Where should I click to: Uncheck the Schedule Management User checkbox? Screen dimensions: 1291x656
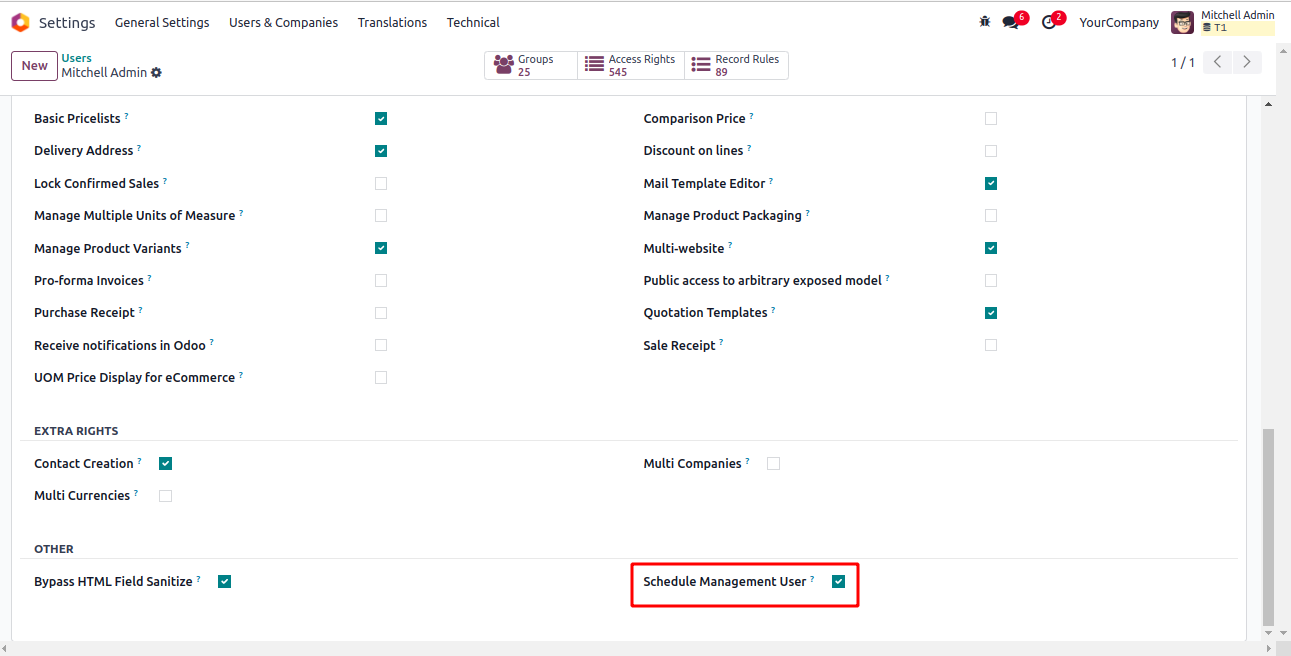(x=839, y=581)
